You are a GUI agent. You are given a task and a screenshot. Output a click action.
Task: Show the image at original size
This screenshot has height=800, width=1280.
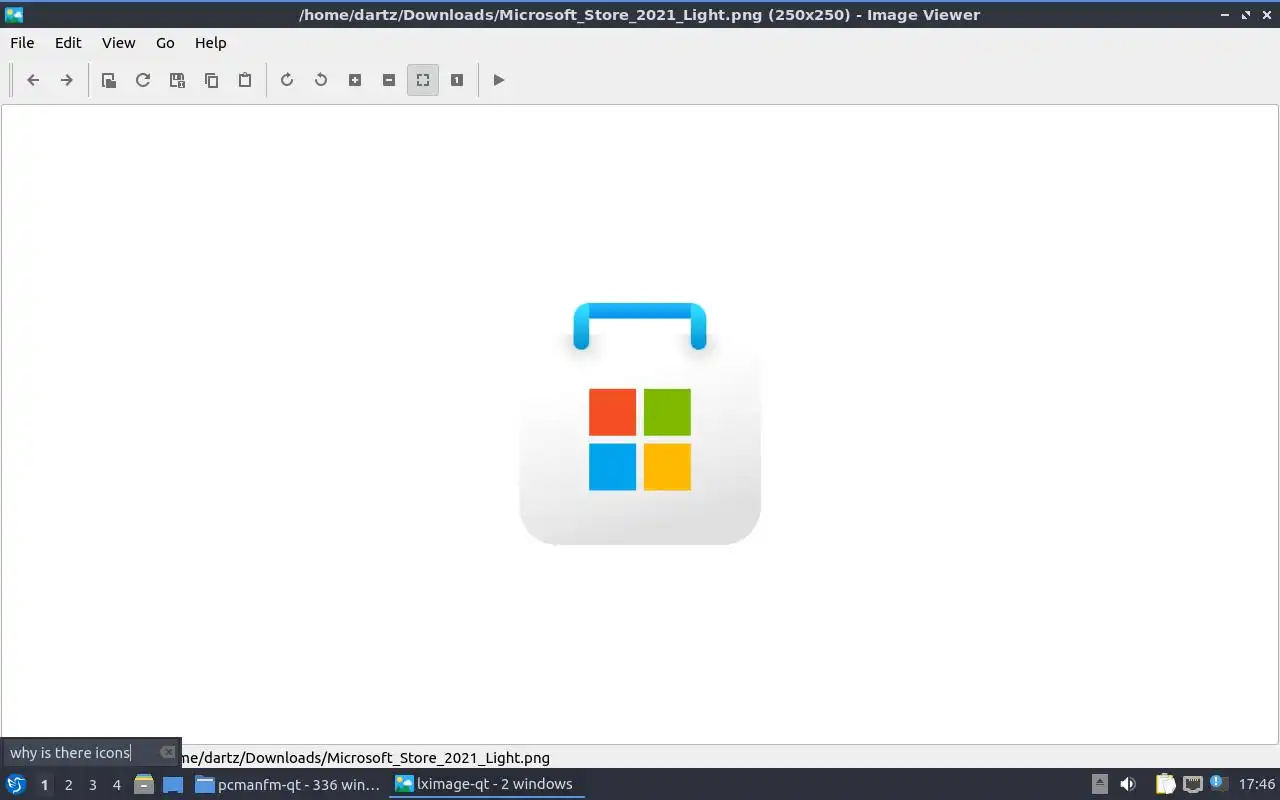457,80
